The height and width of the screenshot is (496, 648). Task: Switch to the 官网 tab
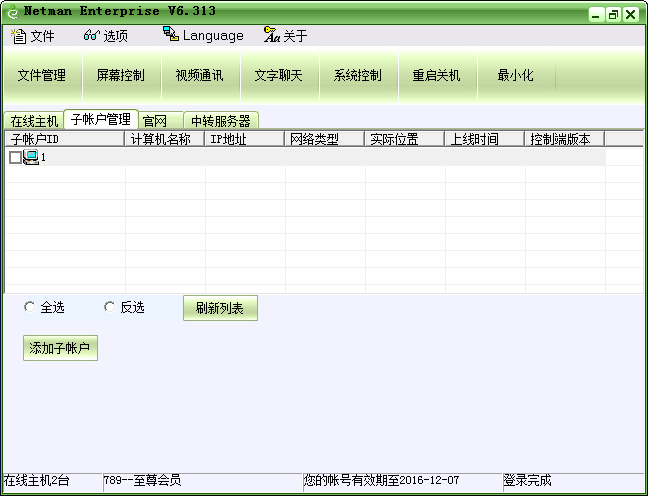pyautogui.click(x=160, y=121)
